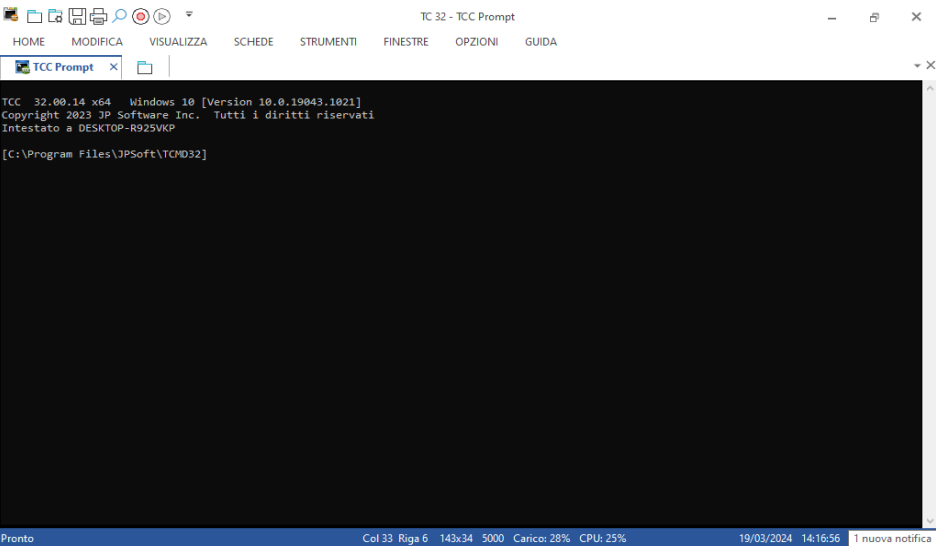Open the '1 nuova notifica' notification

892,538
